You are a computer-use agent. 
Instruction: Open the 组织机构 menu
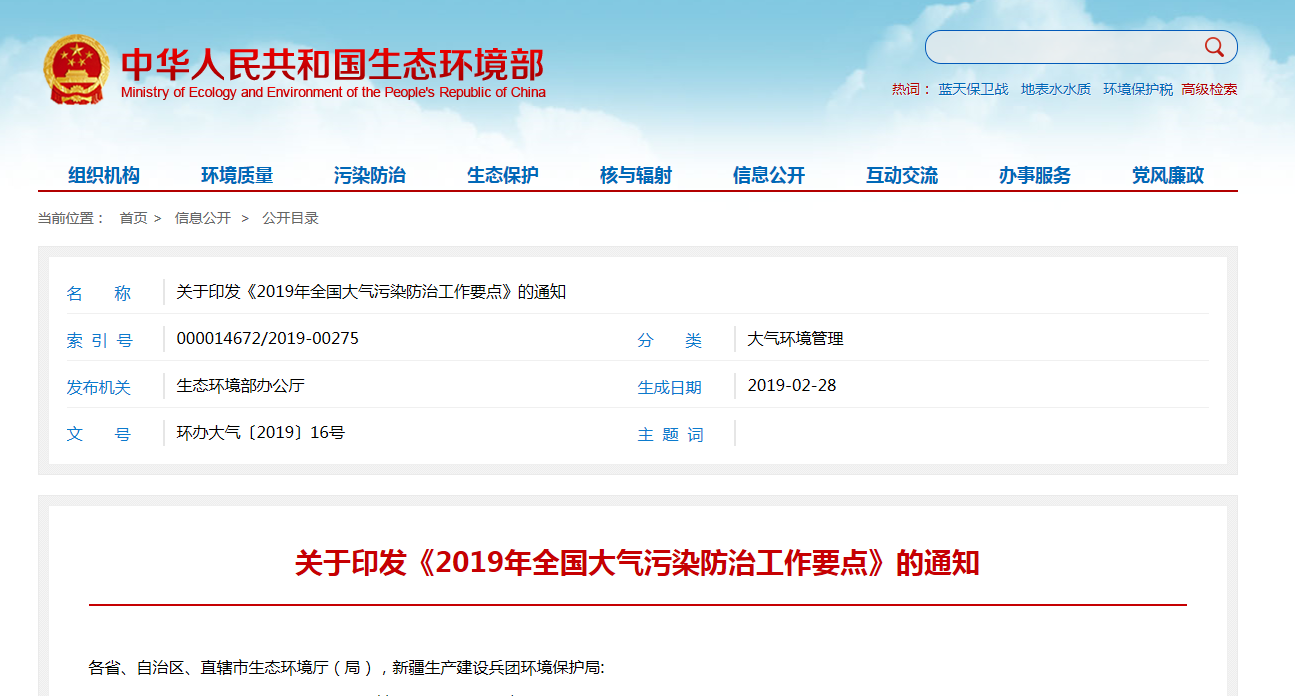coord(104,176)
